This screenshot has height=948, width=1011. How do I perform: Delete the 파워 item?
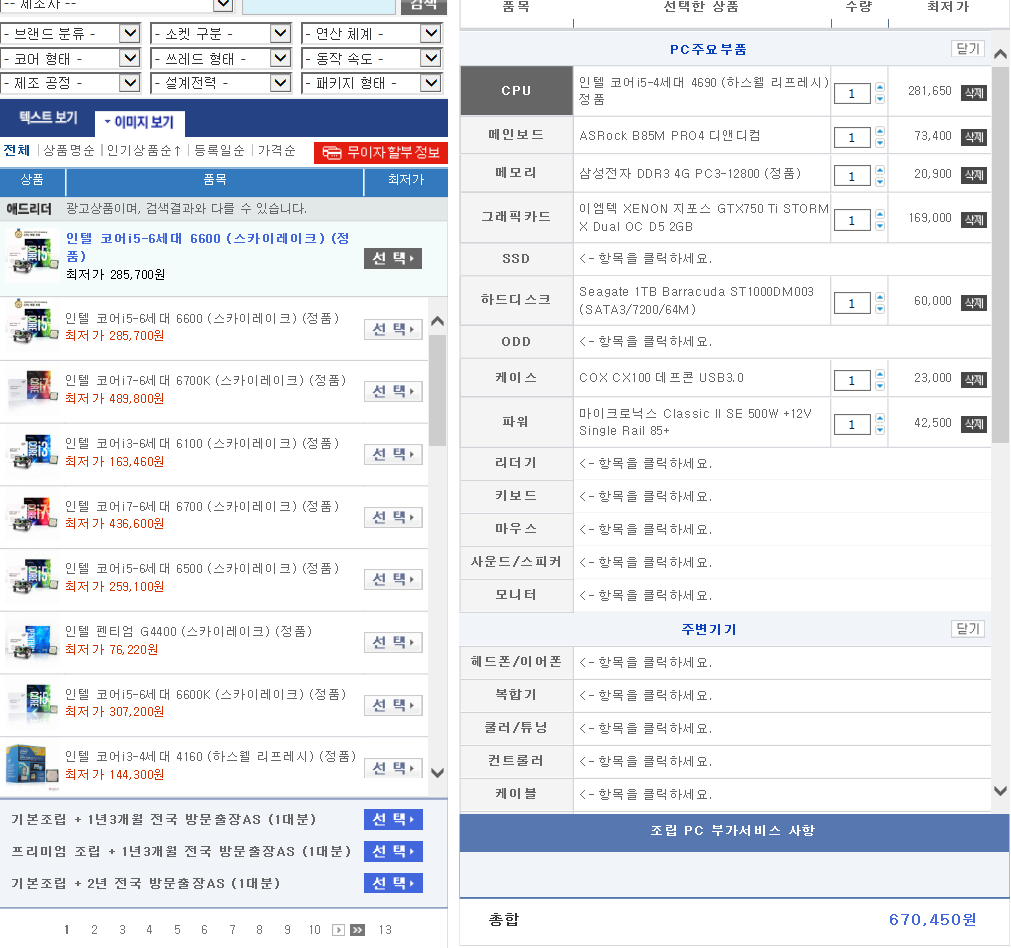974,424
